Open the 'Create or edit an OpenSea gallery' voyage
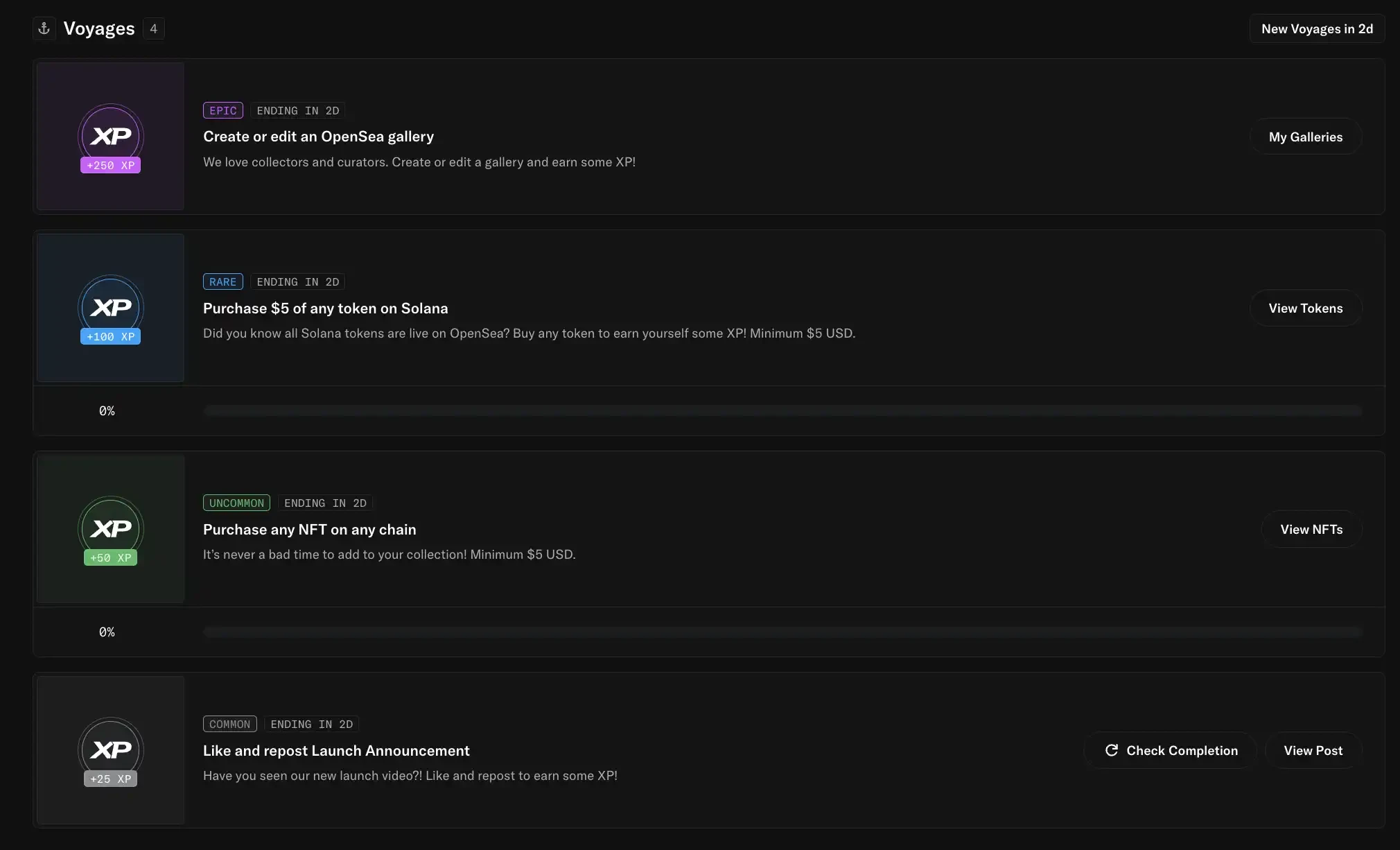The image size is (1400, 850). click(x=318, y=137)
